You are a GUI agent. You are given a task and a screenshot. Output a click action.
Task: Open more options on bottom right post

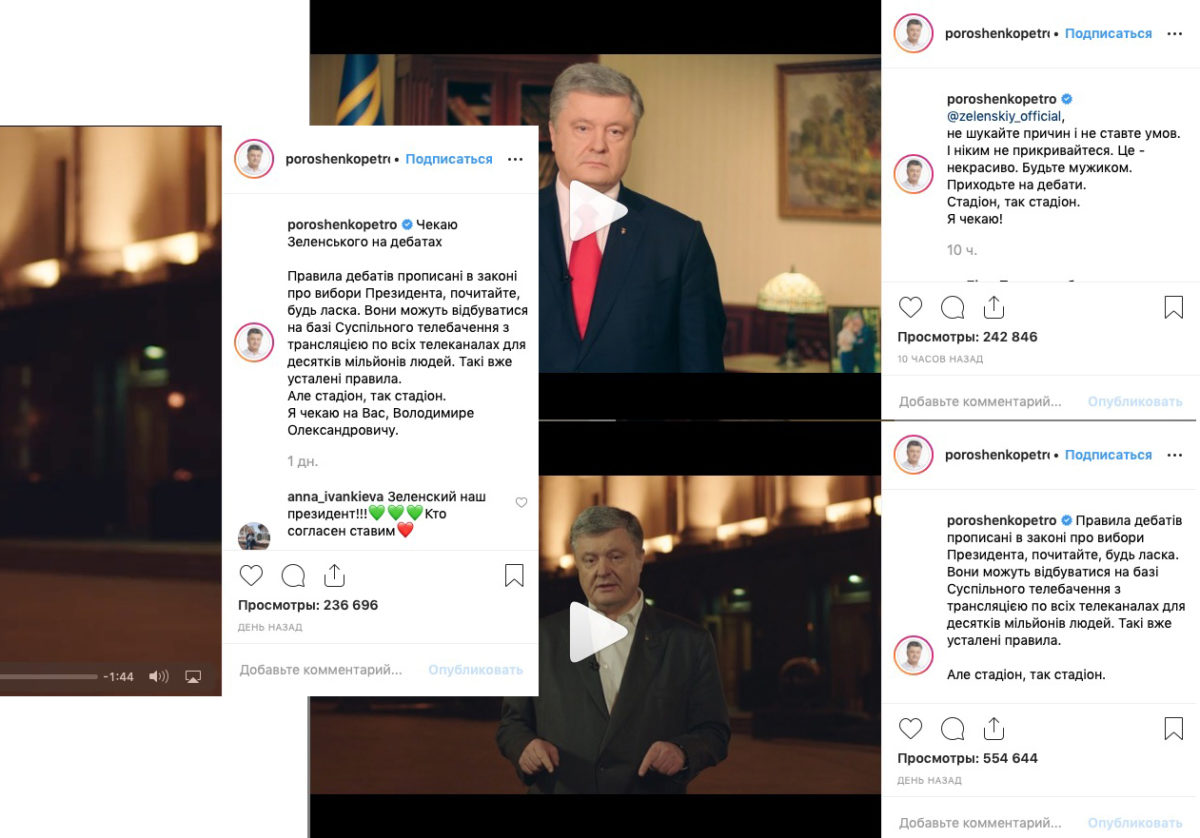(x=1174, y=454)
